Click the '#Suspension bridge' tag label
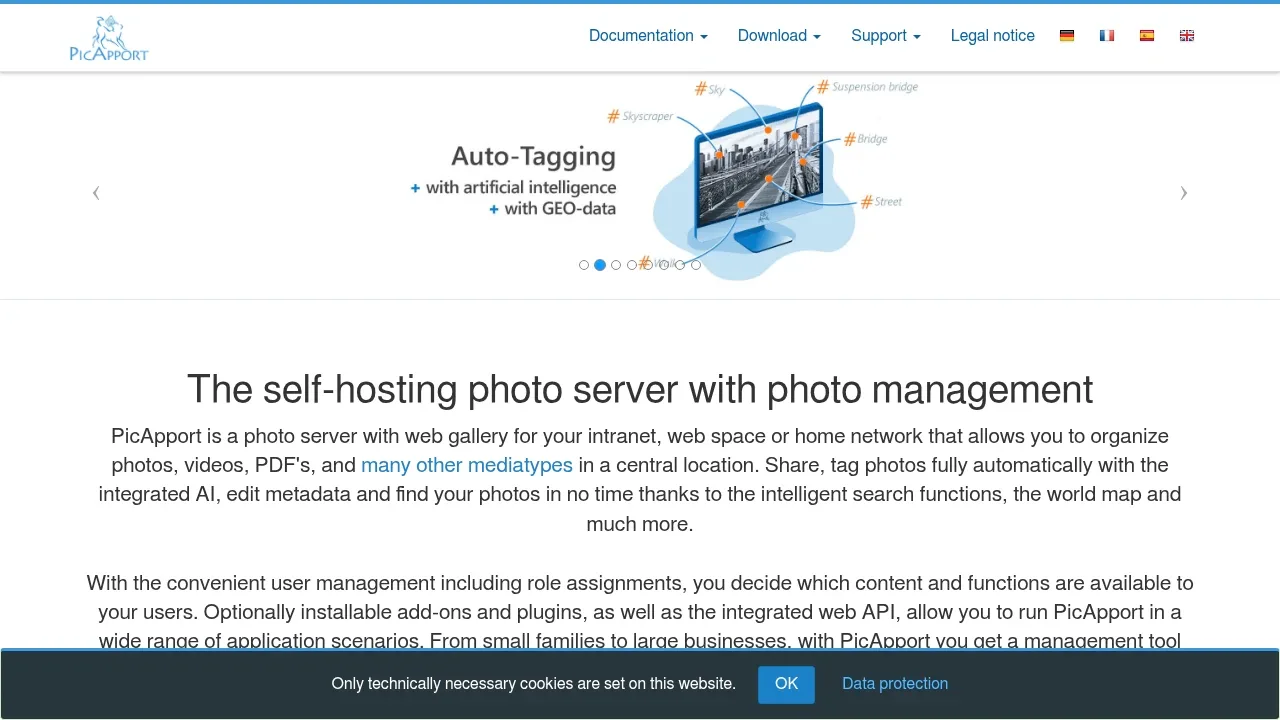Image resolution: width=1280 pixels, height=720 pixels. (x=868, y=87)
